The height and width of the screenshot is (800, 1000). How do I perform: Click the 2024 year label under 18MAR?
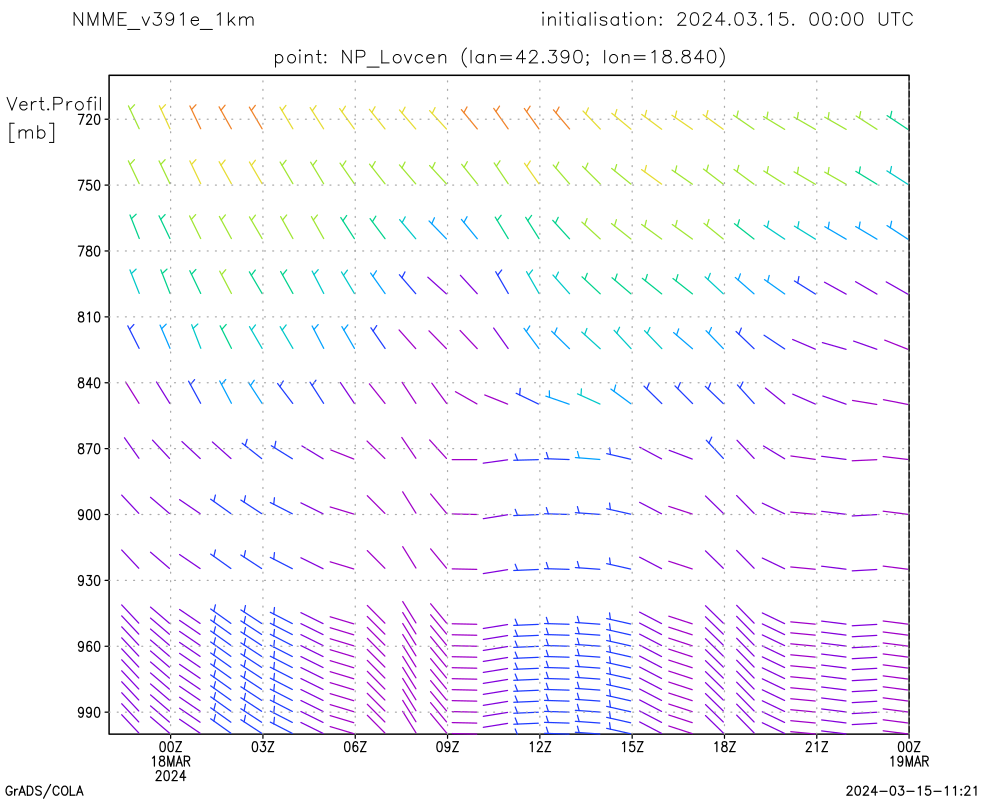point(170,776)
